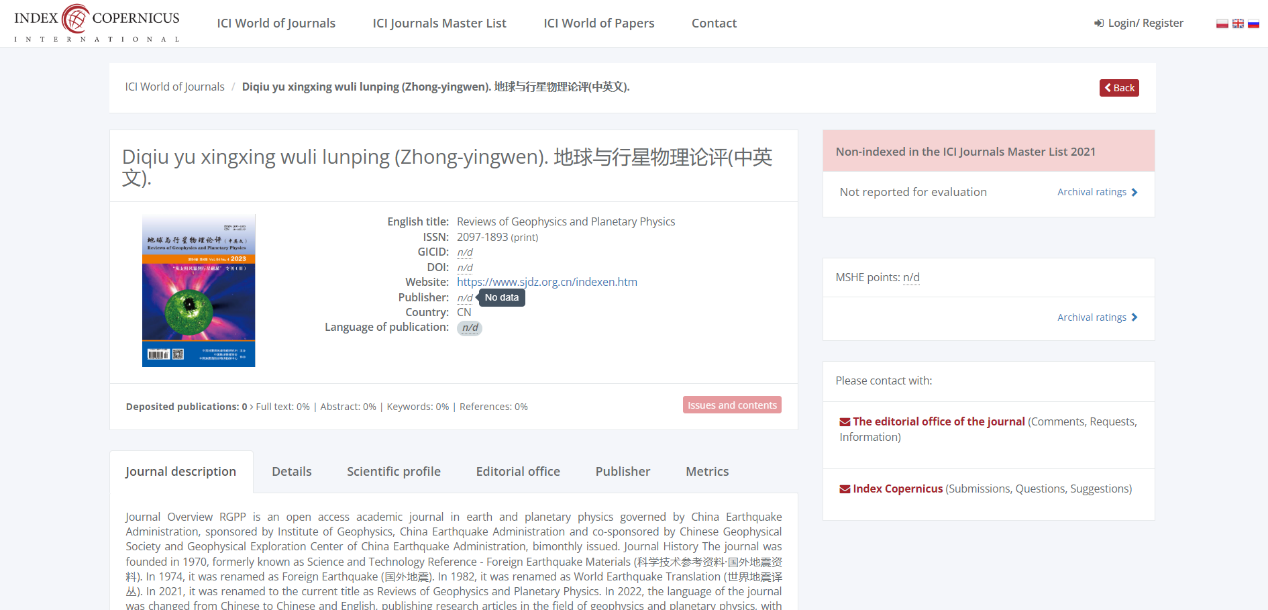This screenshot has height=610, width=1268.
Task: Click Issues and contents button
Action: pyautogui.click(x=732, y=405)
